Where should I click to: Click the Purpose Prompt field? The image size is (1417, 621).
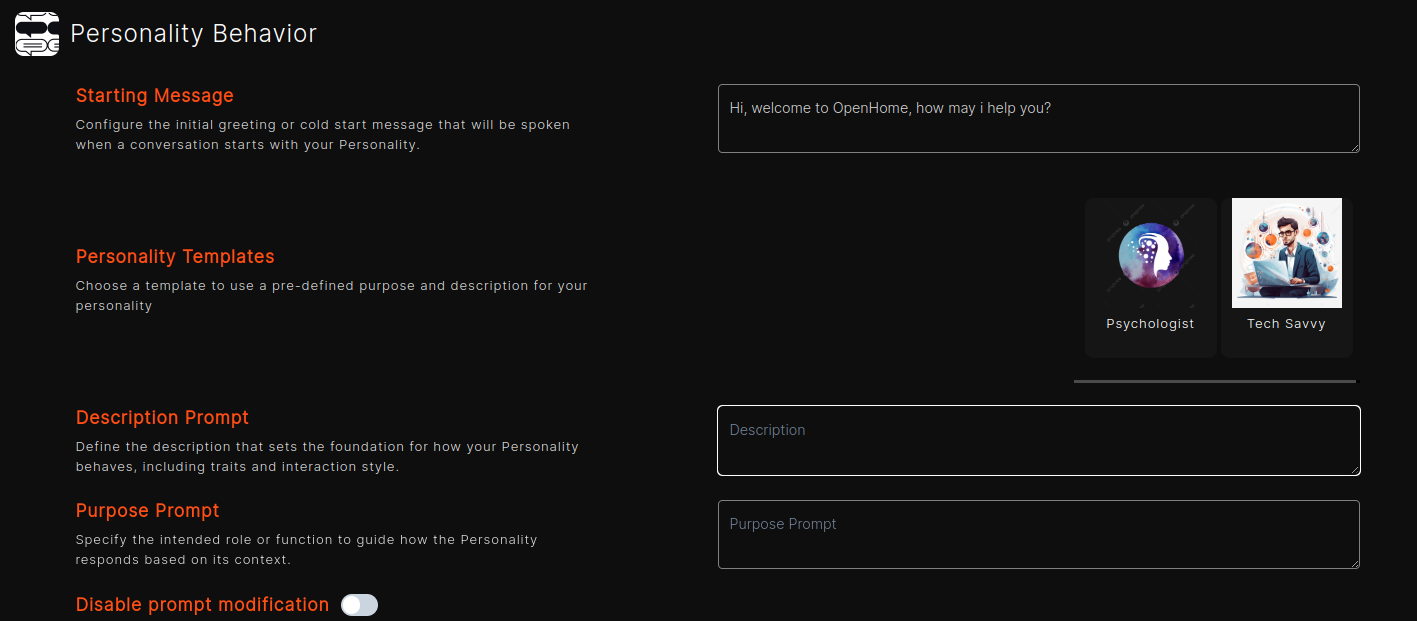click(1038, 534)
